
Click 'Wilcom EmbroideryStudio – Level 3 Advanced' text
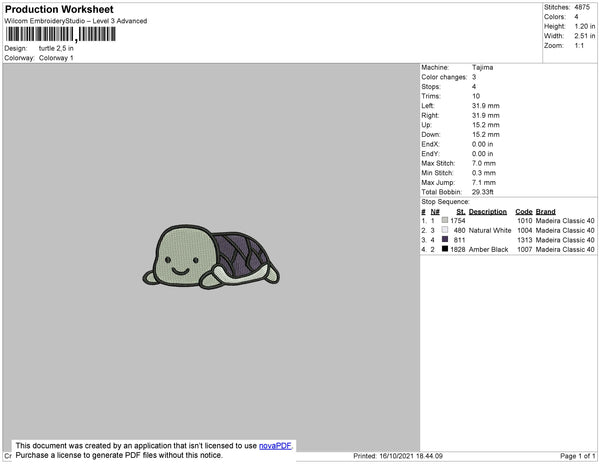[76, 21]
